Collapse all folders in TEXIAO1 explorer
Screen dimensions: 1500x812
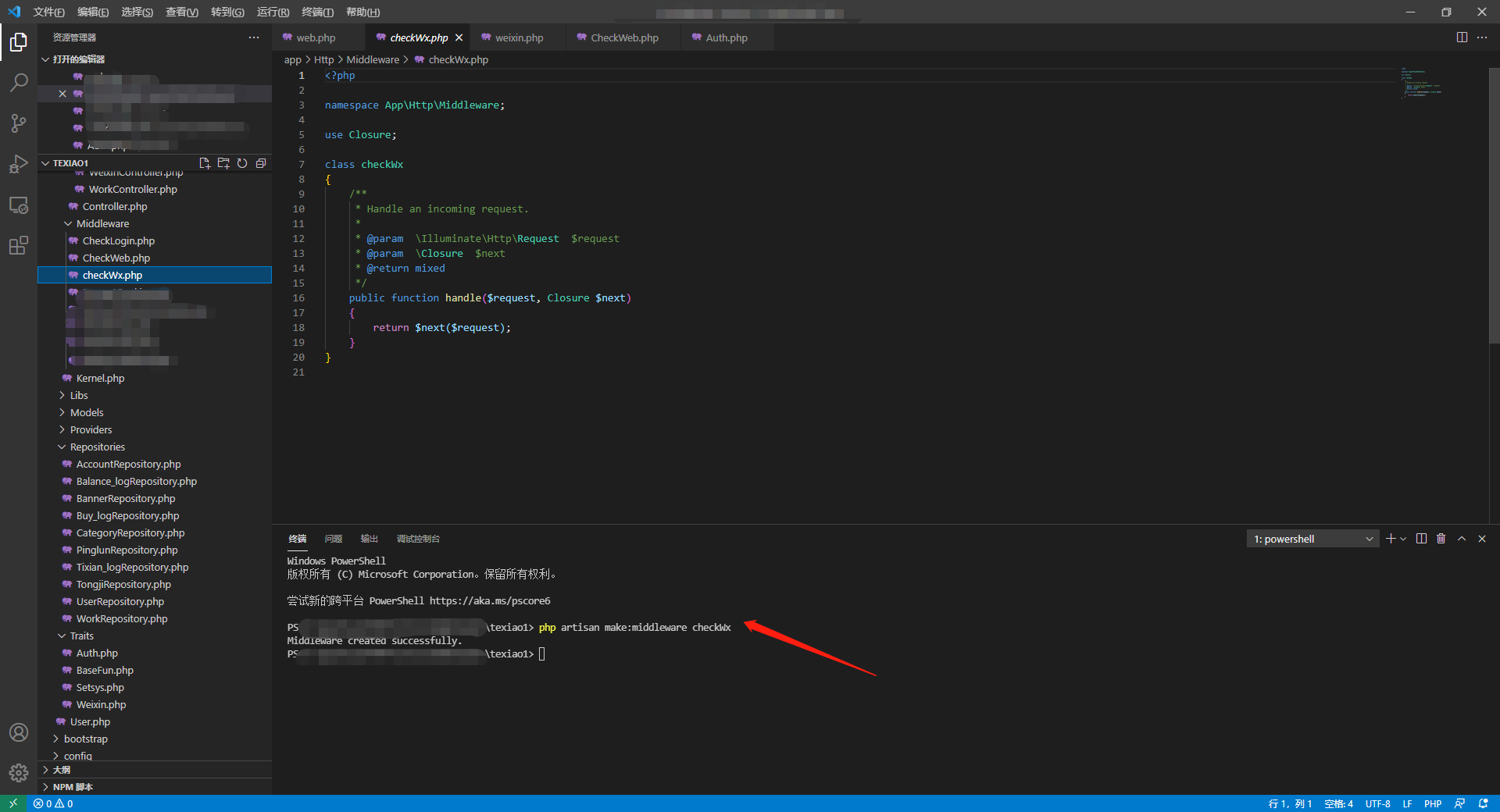pyautogui.click(x=261, y=163)
